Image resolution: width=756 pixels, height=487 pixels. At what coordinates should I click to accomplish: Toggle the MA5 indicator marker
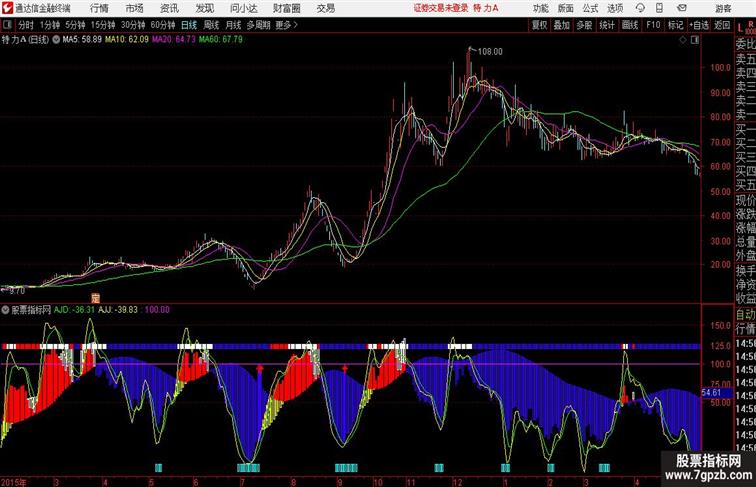click(x=57, y=40)
